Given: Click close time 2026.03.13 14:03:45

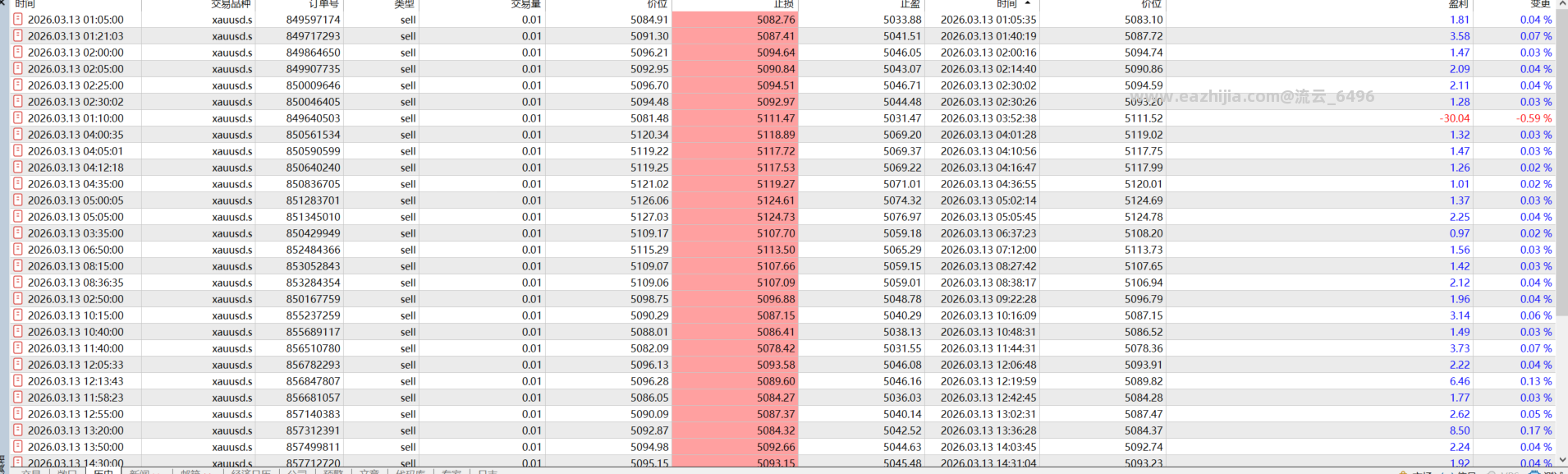Looking at the screenshot, I should (988, 447).
